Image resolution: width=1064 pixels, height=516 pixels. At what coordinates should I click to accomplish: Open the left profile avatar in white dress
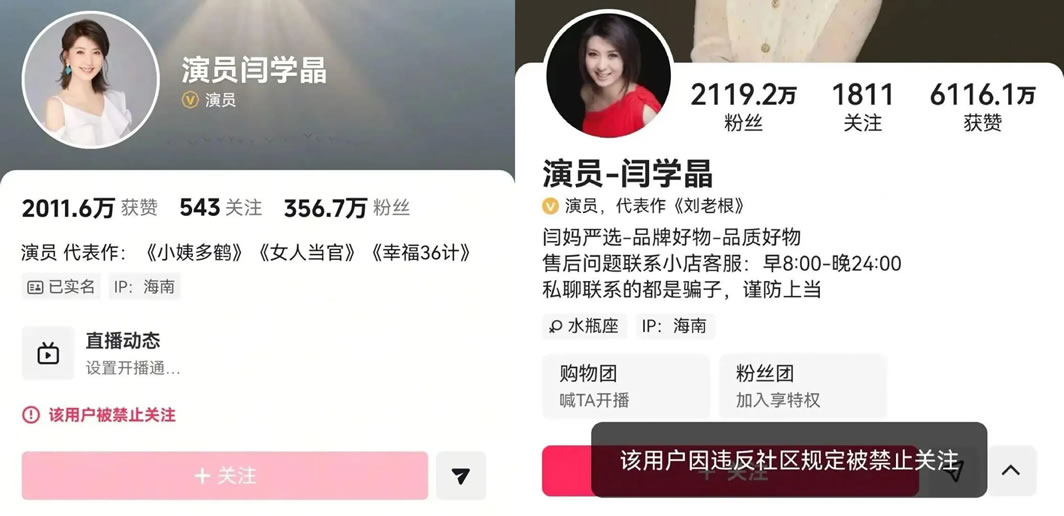(x=91, y=80)
